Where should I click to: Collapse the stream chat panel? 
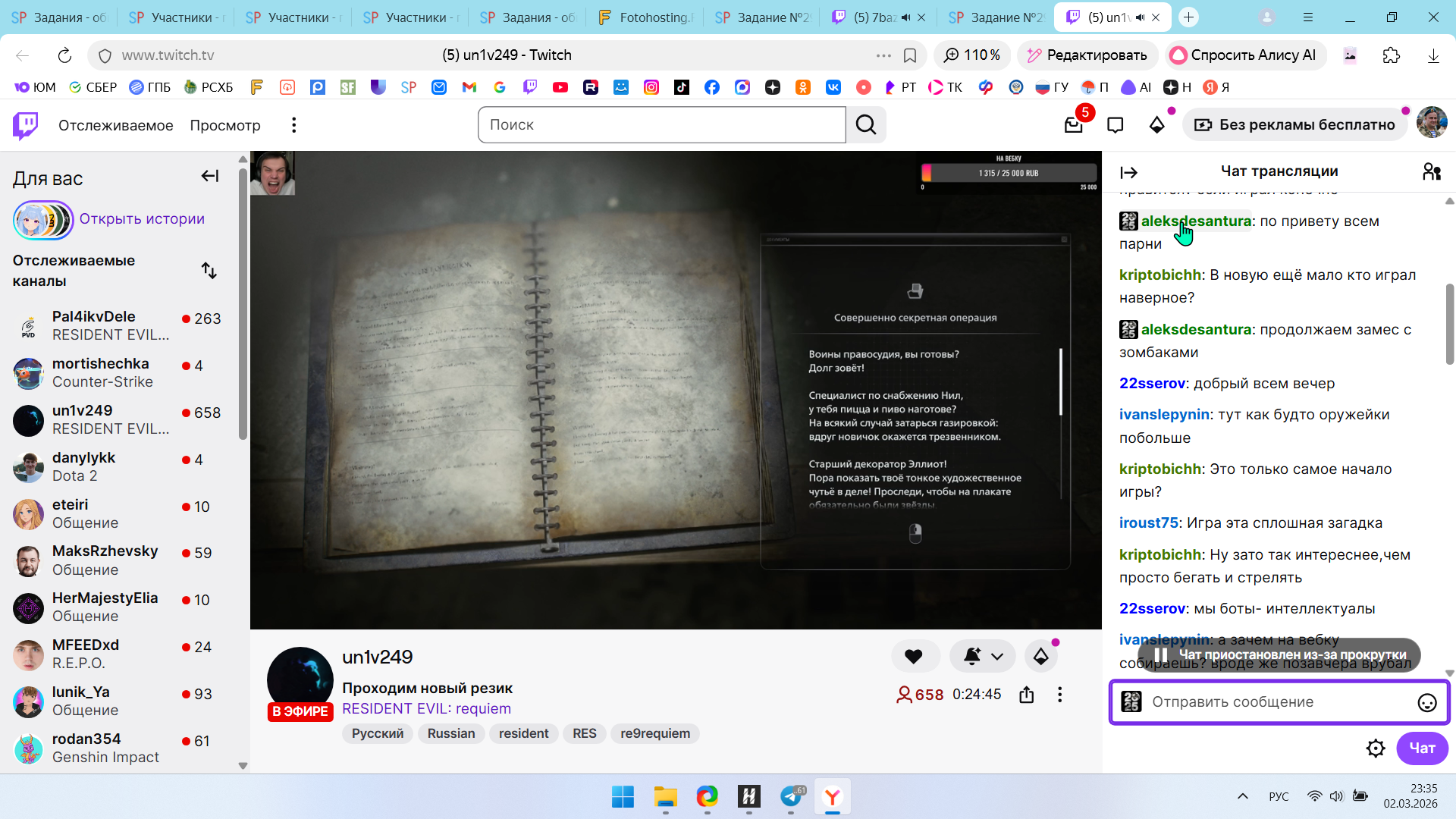coord(1129,173)
